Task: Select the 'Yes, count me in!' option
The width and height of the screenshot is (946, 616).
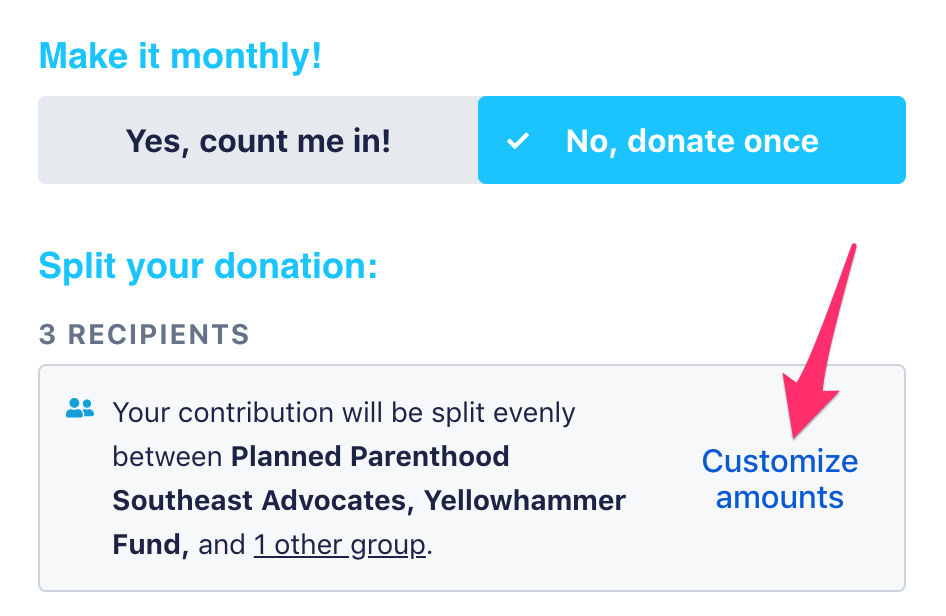Action: pyautogui.click(x=258, y=140)
